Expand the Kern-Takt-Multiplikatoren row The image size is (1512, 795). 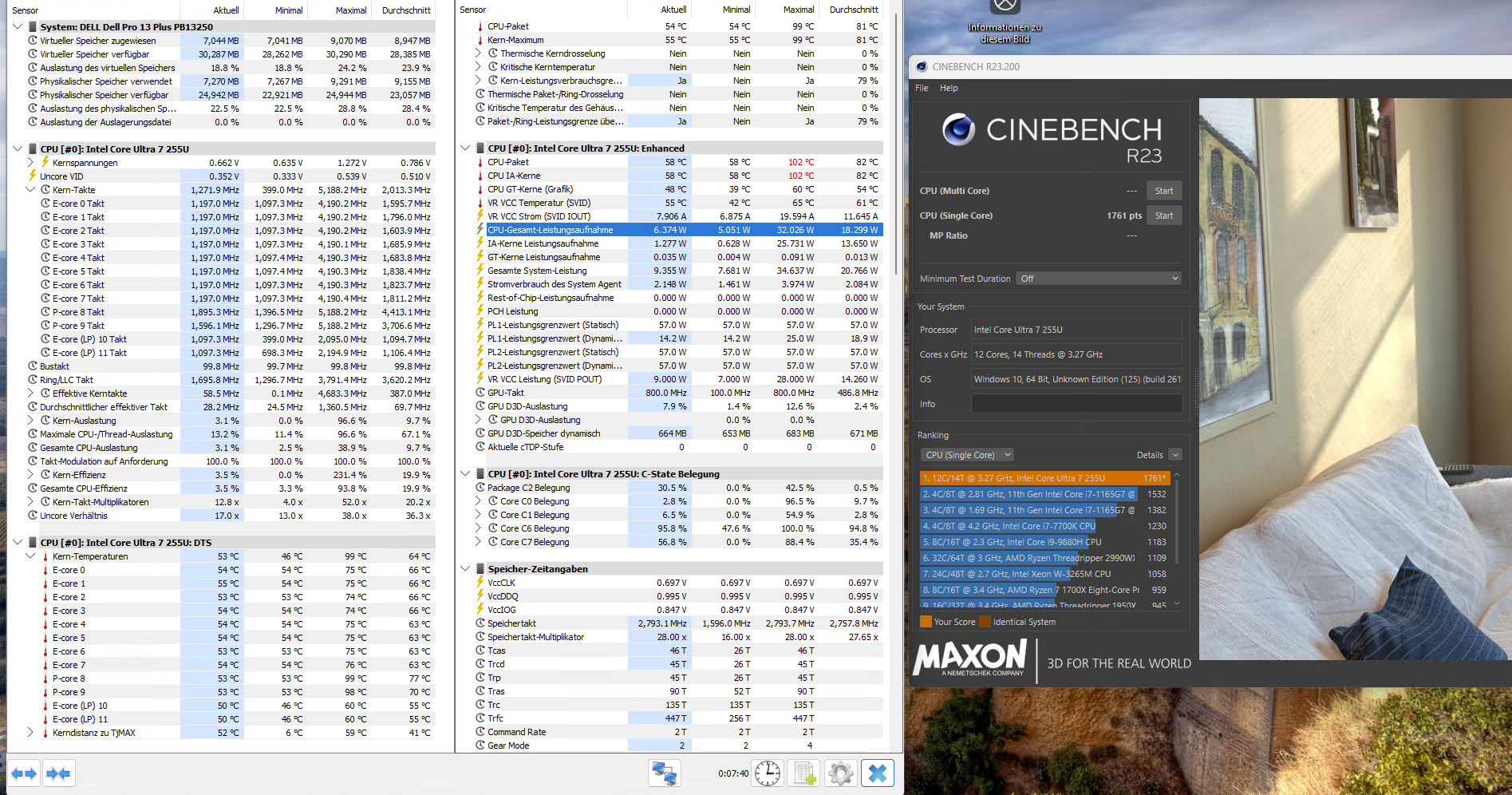[x=30, y=502]
